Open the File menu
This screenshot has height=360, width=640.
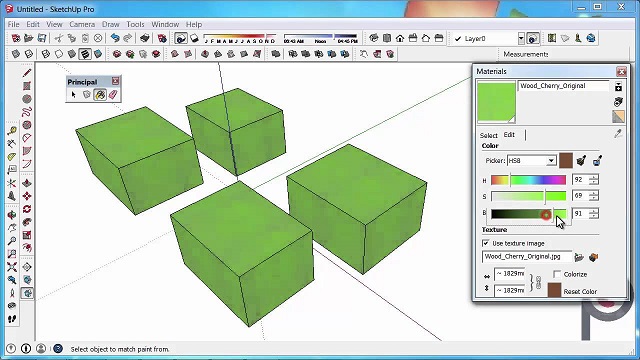point(13,24)
